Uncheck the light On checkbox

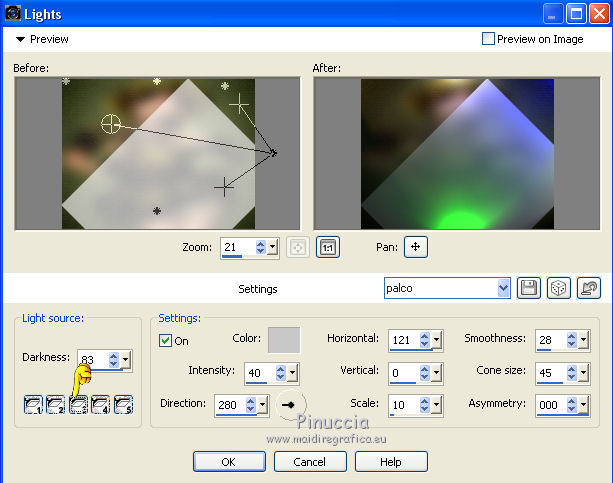(165, 340)
